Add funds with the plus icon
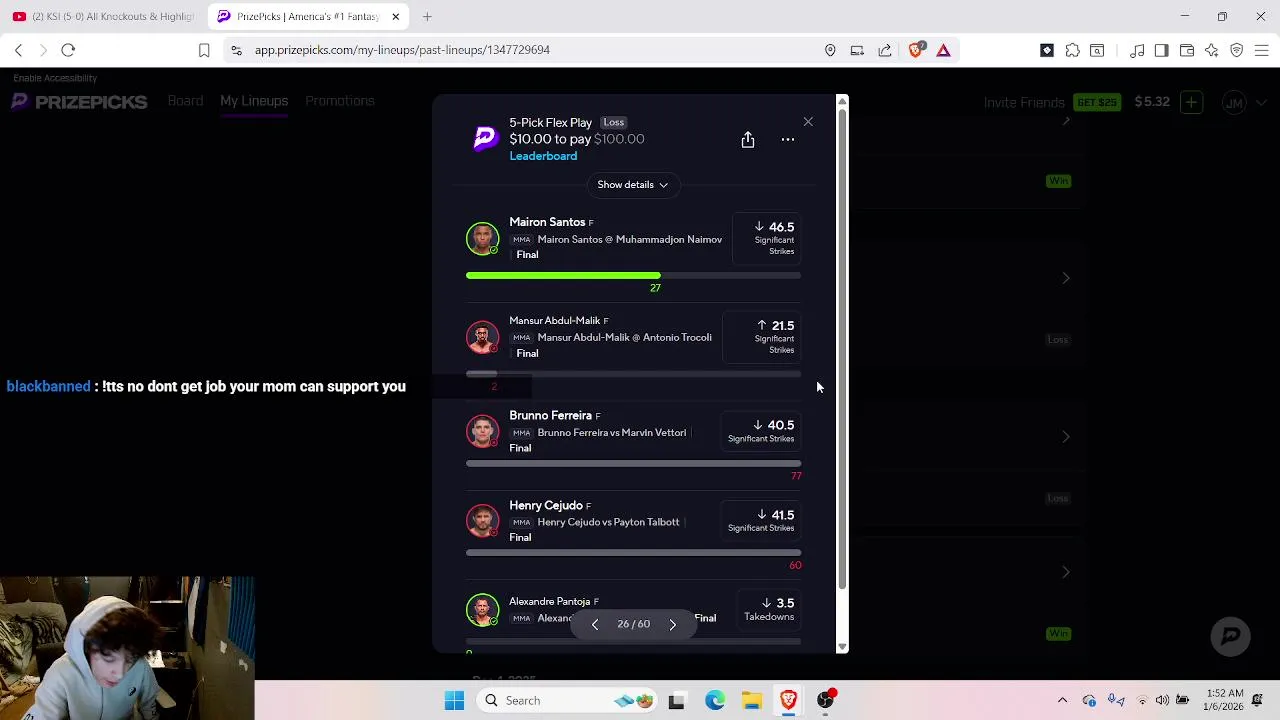Image resolution: width=1280 pixels, height=720 pixels. [1191, 102]
